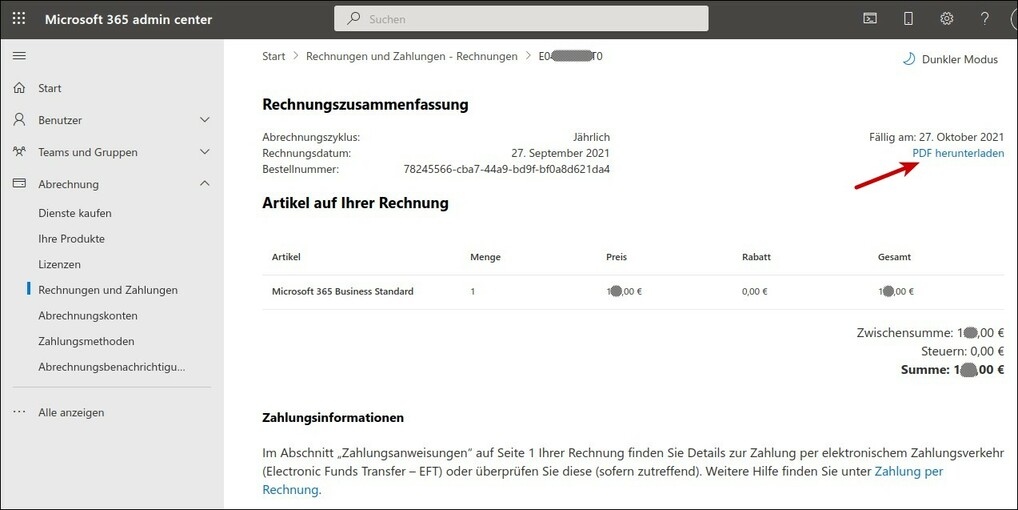1018x510 pixels.
Task: Go to Start breadcrumb link
Action: (x=273, y=57)
